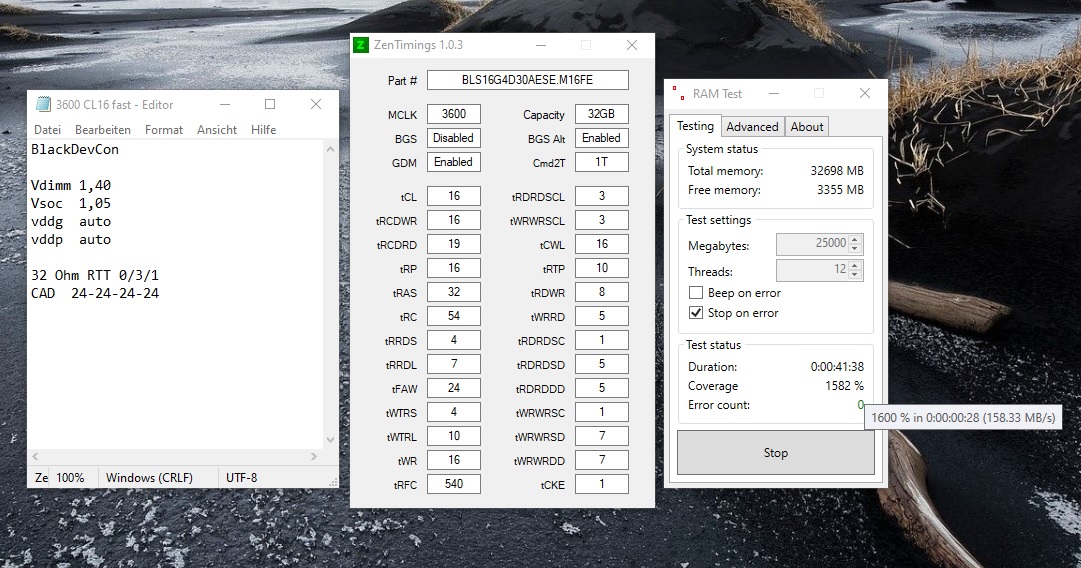The height and width of the screenshot is (568, 1081).
Task: Click the Editor vertical scrollbar up arrow
Action: [330, 149]
